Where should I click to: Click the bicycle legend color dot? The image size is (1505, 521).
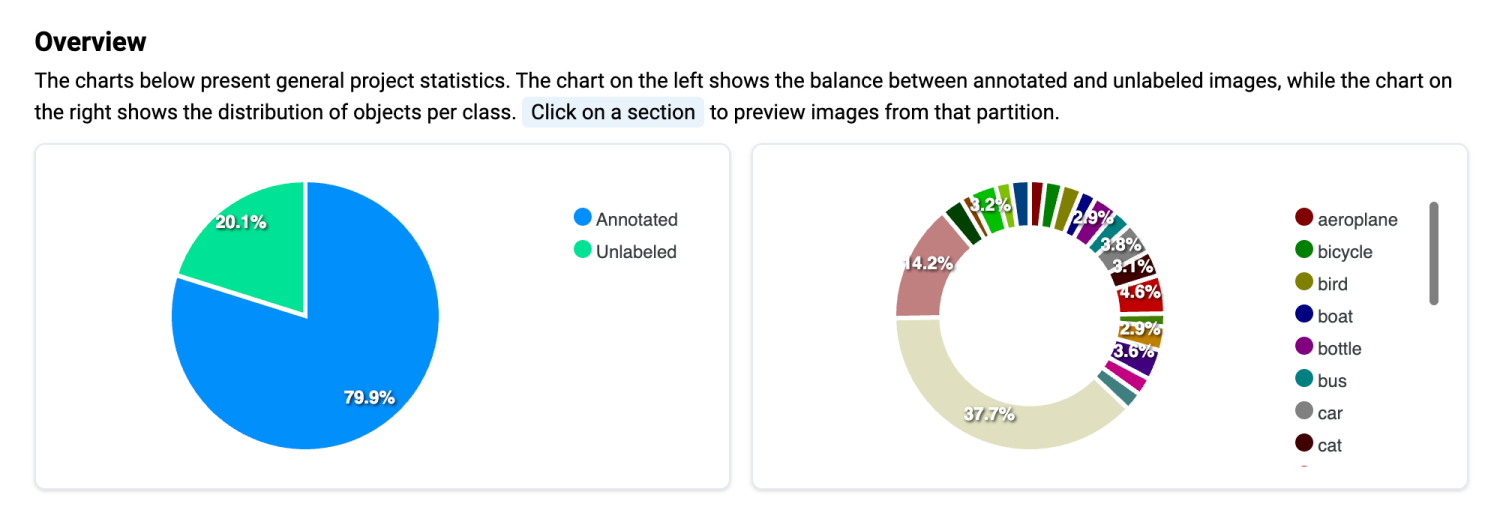1304,251
